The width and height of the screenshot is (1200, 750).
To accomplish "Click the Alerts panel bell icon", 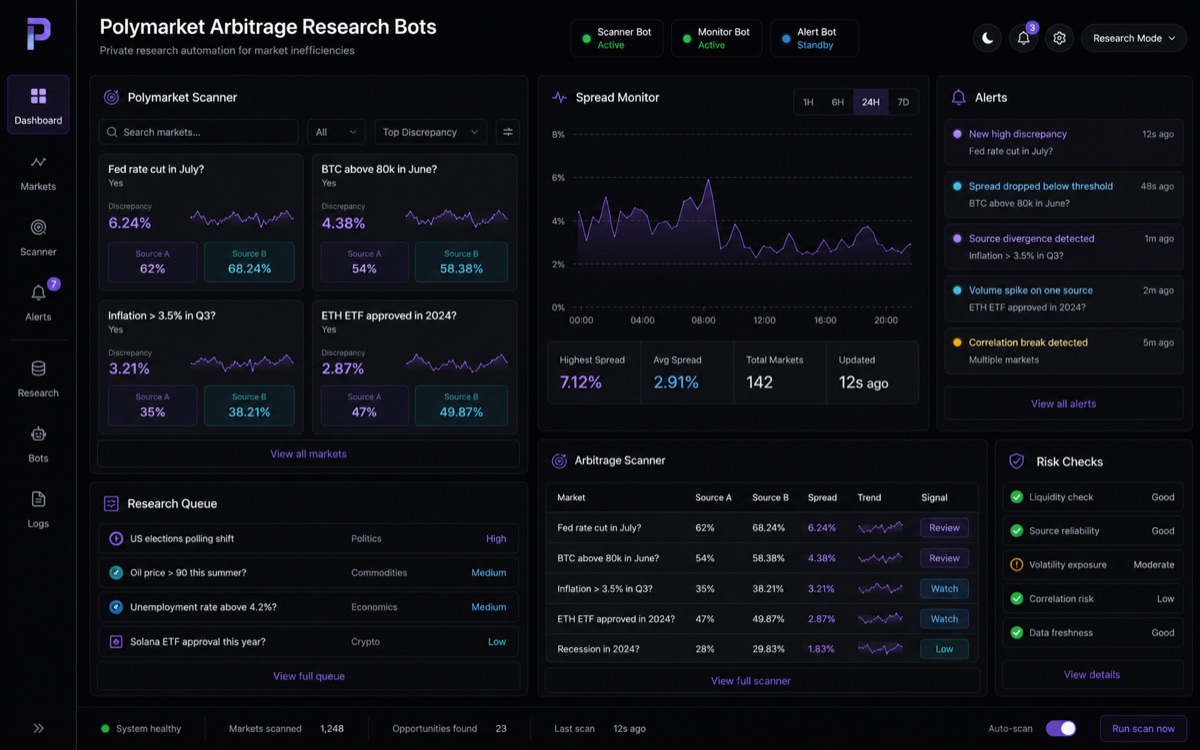I will click(958, 98).
